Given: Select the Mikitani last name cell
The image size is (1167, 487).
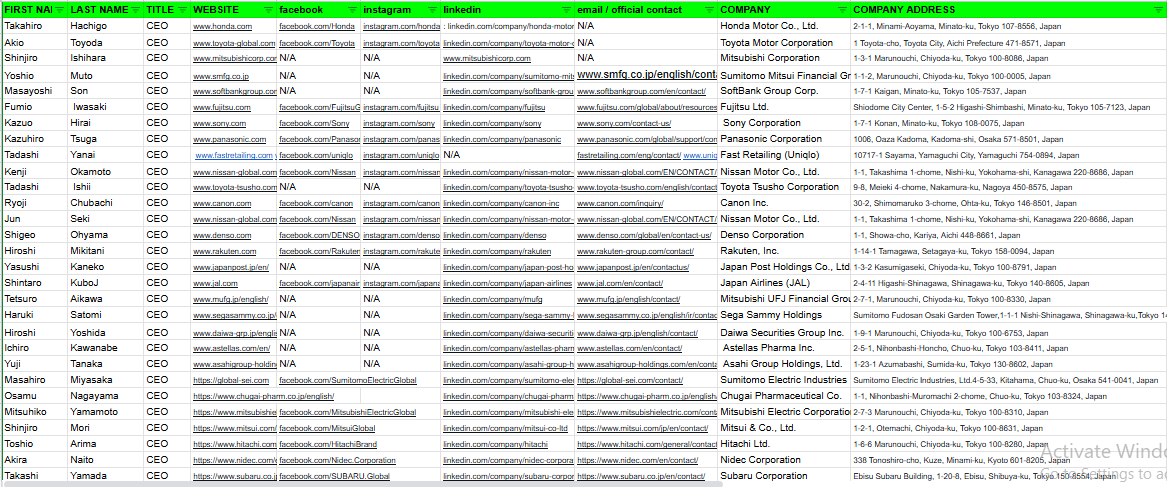Looking at the screenshot, I should pyautogui.click(x=106, y=251).
